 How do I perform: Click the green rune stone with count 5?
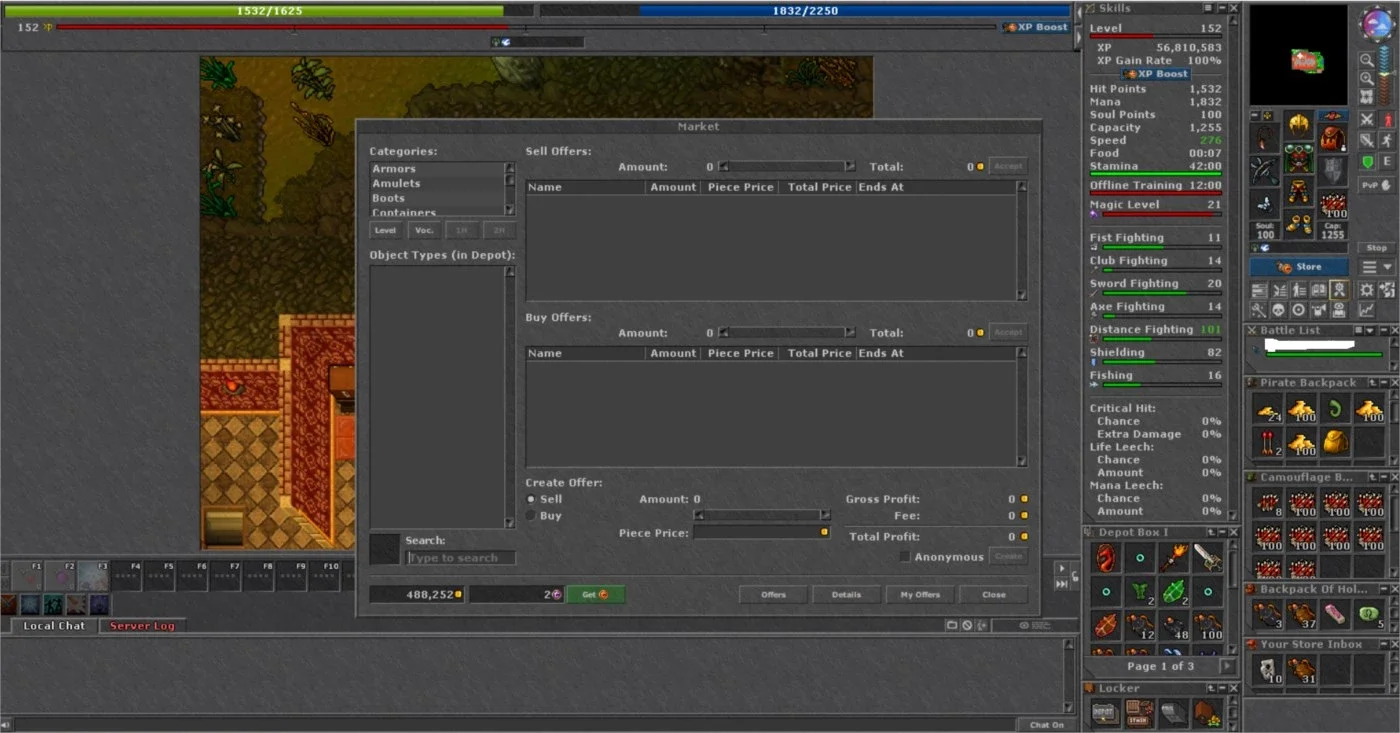[x=1369, y=614]
